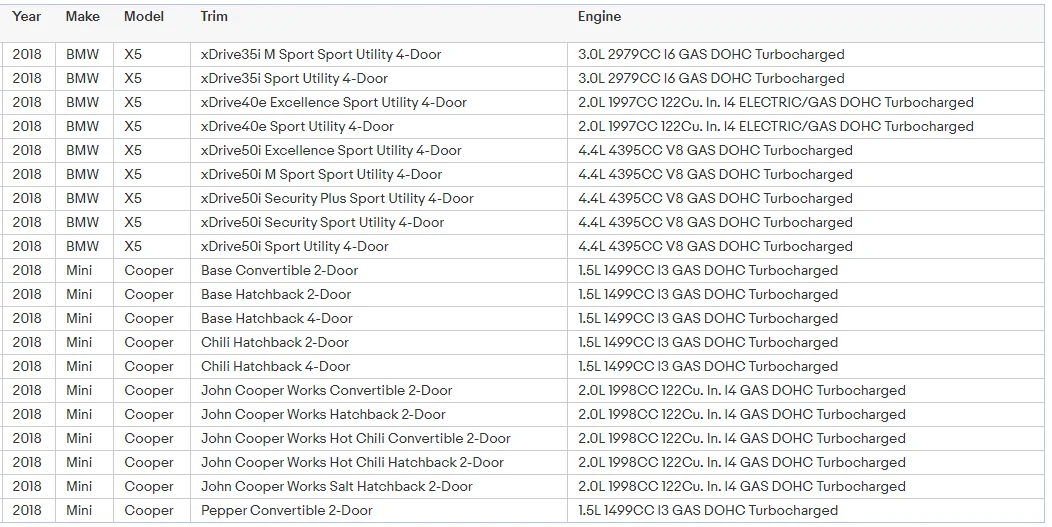
Task: Select trim Chili Hatchback 4-Door
Action: (x=275, y=367)
